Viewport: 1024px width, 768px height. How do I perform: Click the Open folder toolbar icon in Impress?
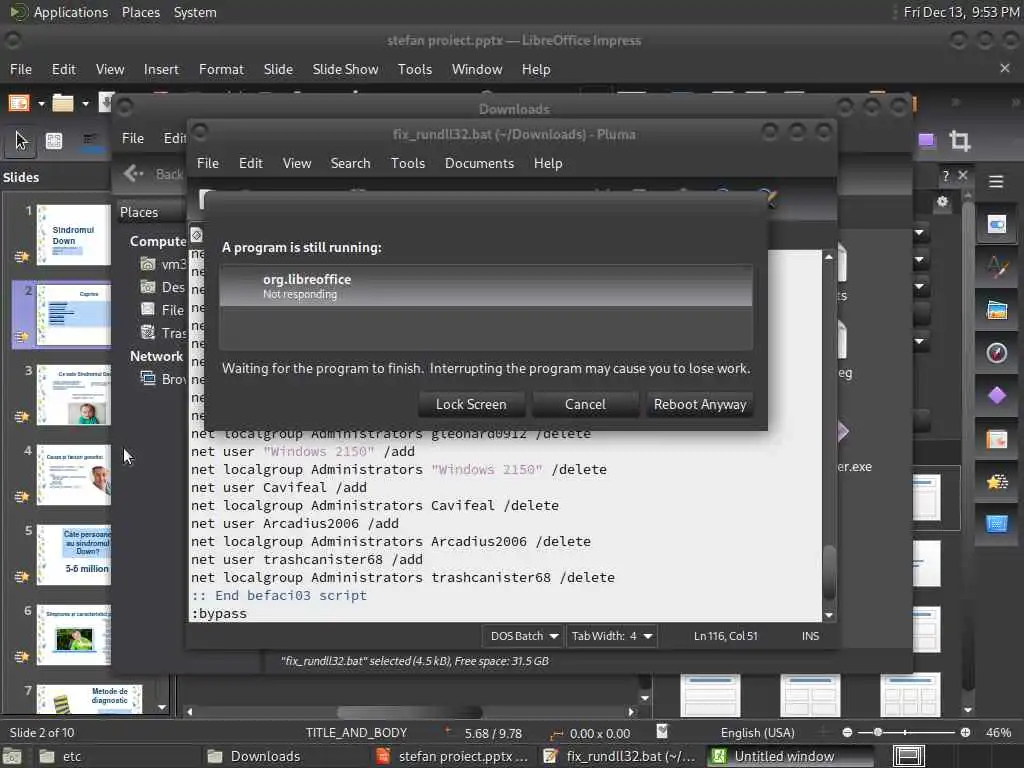click(63, 103)
